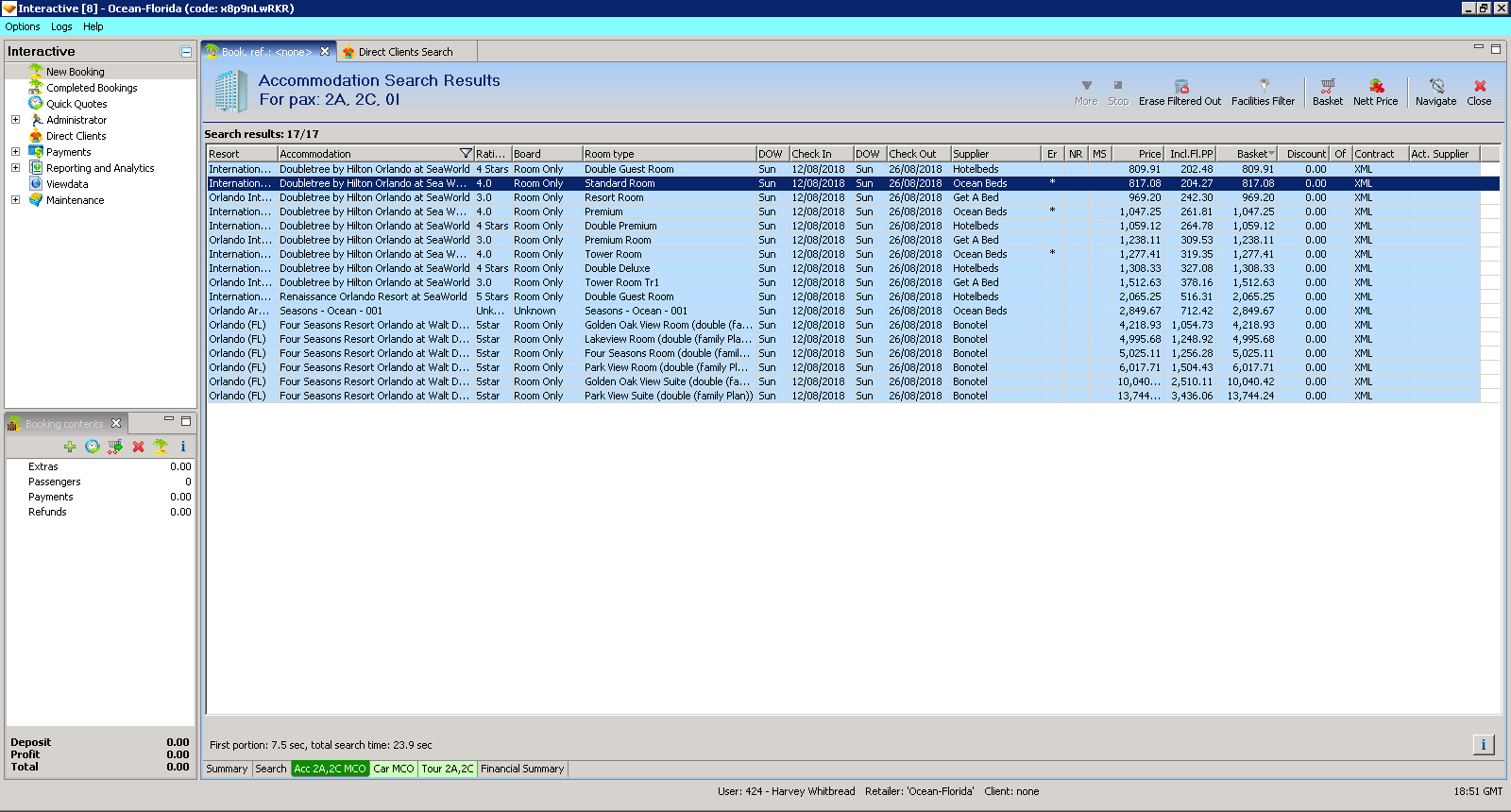Switch to the Financial Summary tab
This screenshot has height=812, width=1511.
[x=522, y=769]
